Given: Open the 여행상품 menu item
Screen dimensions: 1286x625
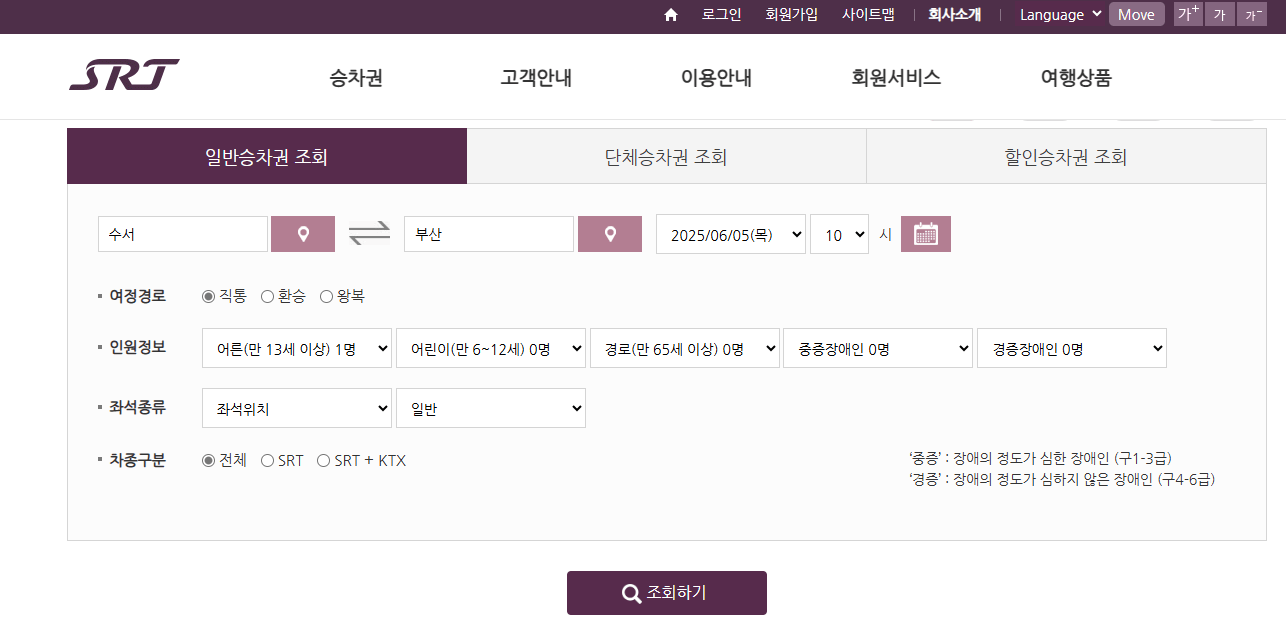Looking at the screenshot, I should [1075, 76].
